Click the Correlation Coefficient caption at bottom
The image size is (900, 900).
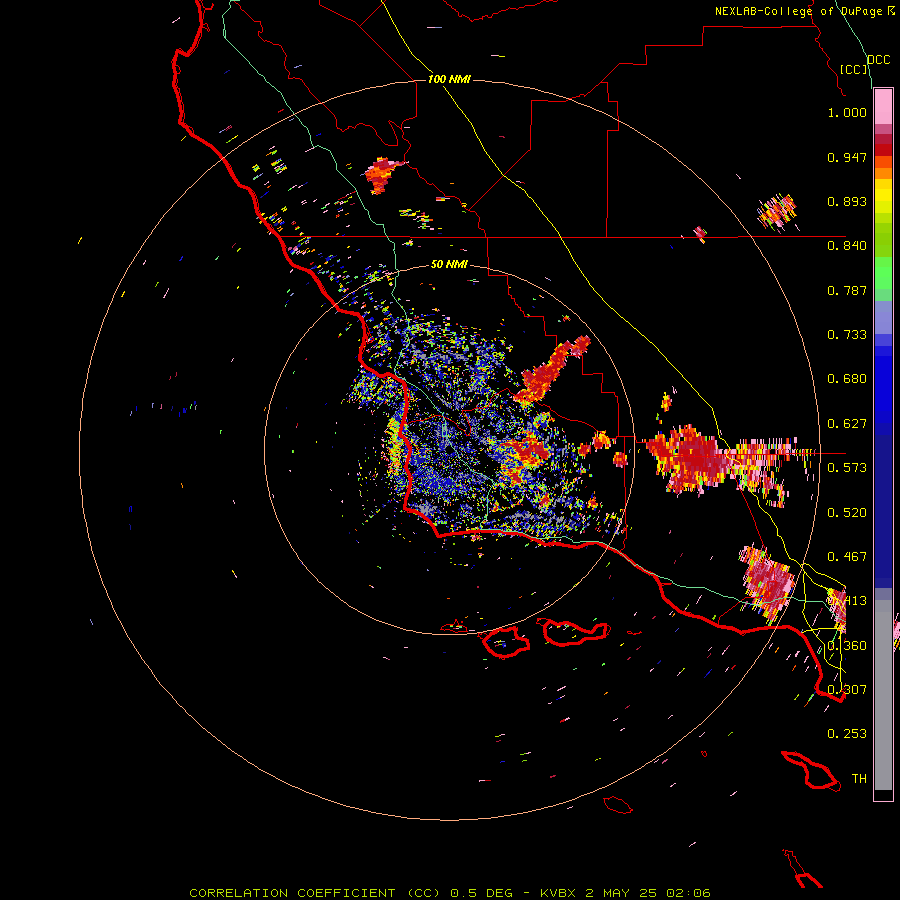tap(449, 893)
